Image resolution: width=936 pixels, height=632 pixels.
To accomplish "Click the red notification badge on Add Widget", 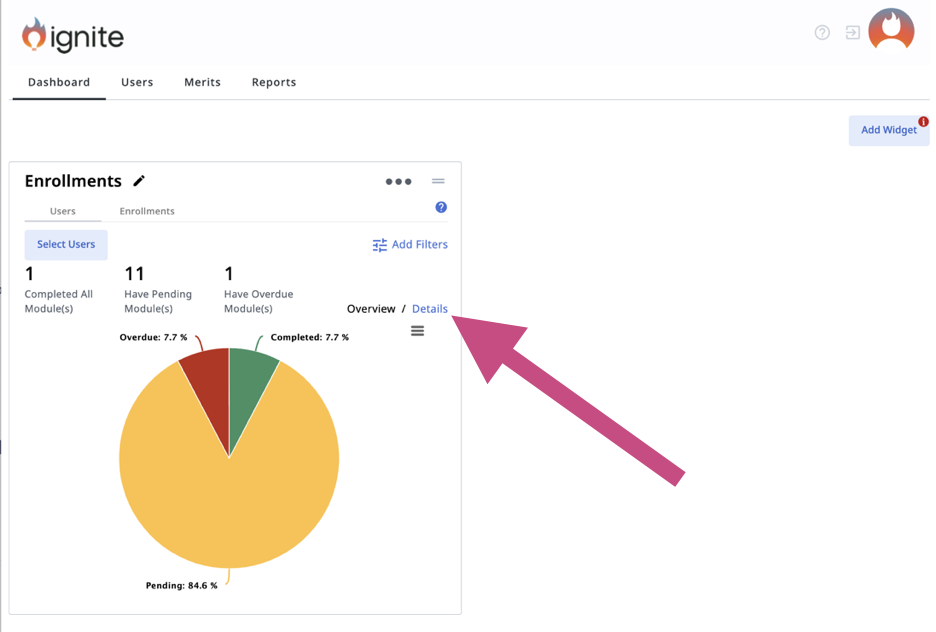I will coord(923,122).
